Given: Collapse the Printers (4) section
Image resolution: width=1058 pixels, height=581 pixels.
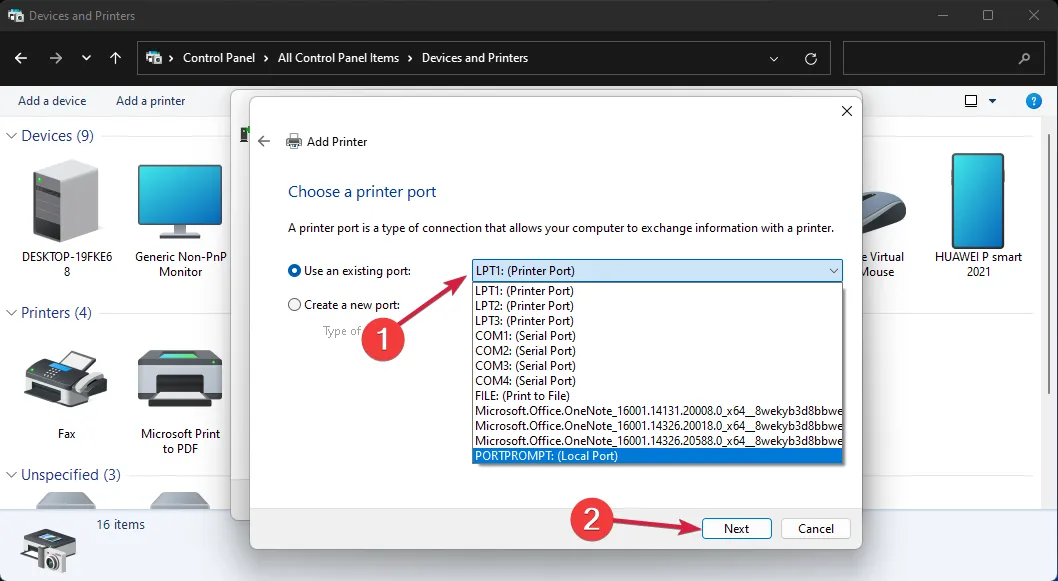Looking at the screenshot, I should tap(13, 313).
